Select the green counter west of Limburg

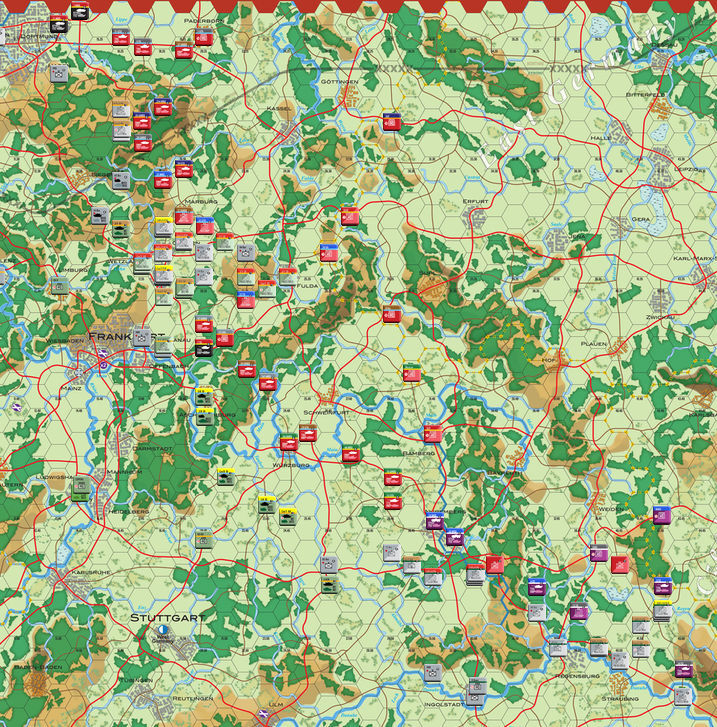(59, 286)
